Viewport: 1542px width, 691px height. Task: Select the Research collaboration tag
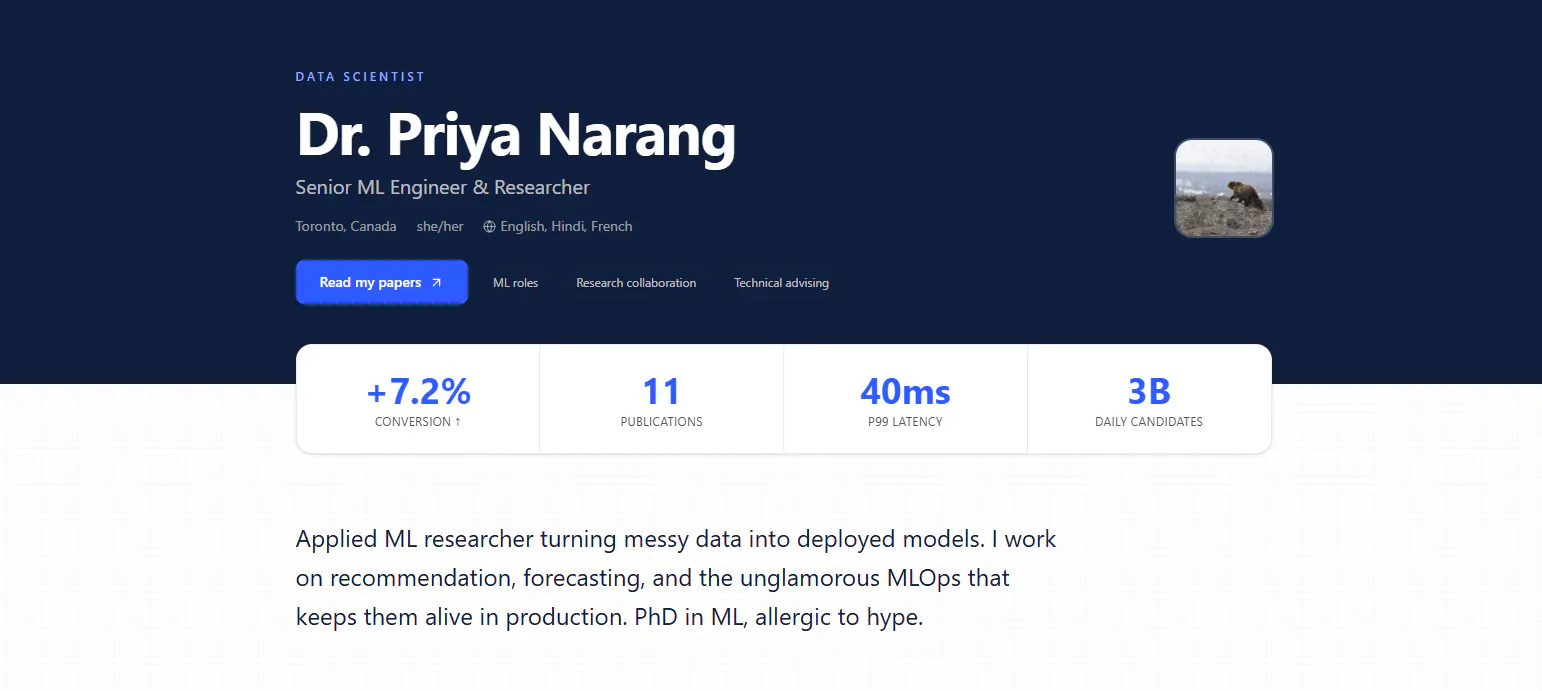(x=636, y=283)
